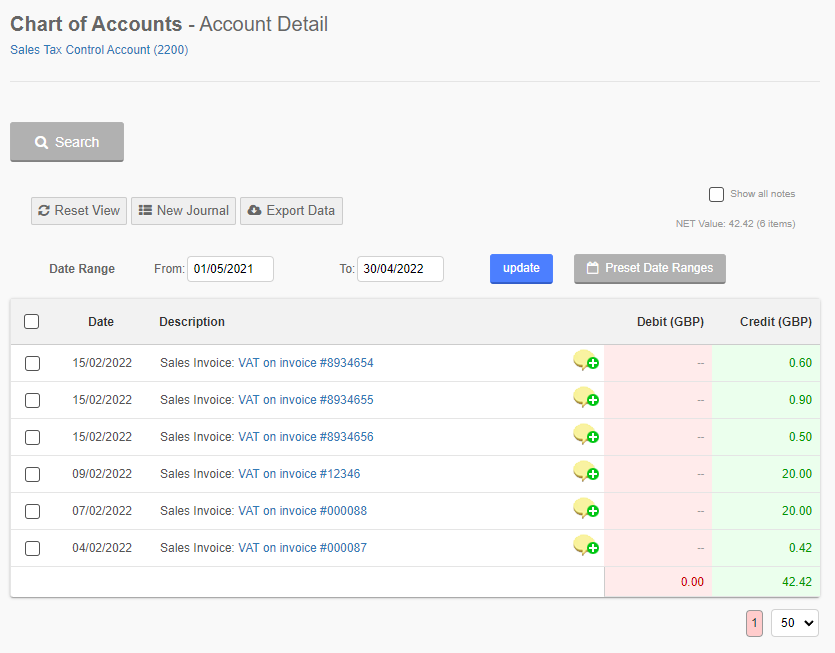This screenshot has width=835, height=653.
Task: Click the 04/02/2022 date cell
Action: tap(102, 548)
